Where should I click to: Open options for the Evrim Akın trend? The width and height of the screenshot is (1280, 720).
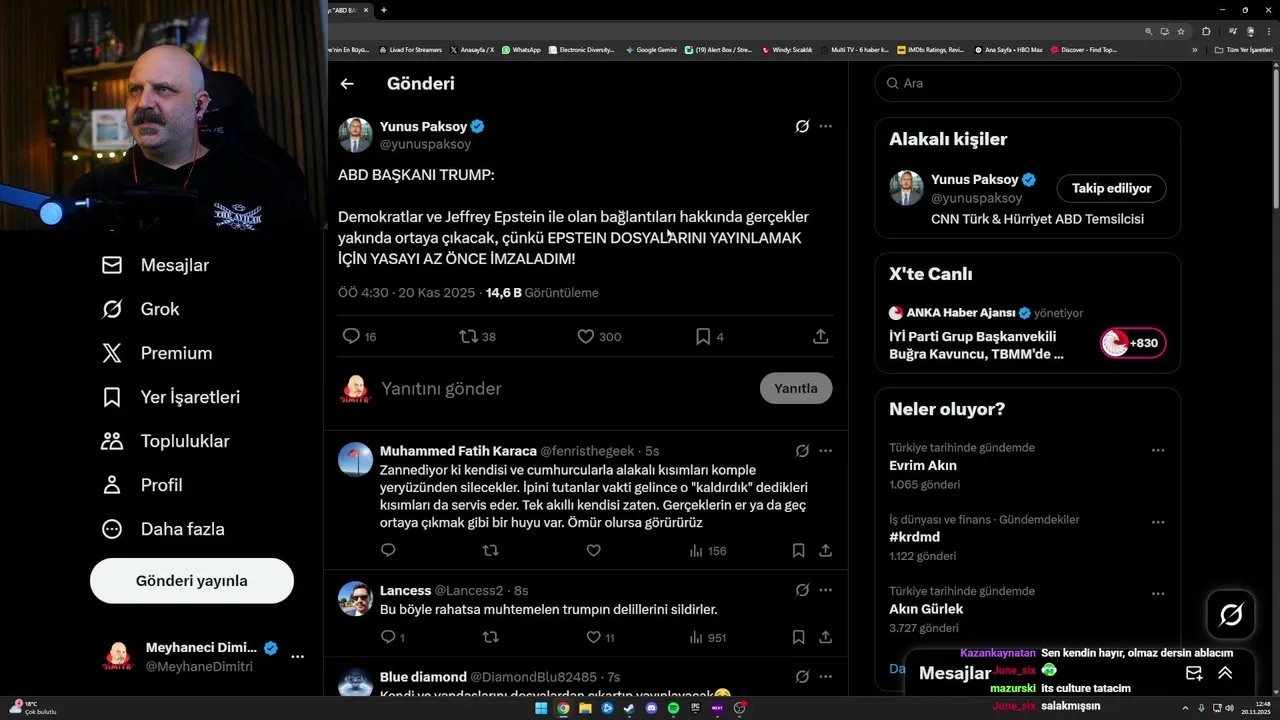(x=1158, y=450)
